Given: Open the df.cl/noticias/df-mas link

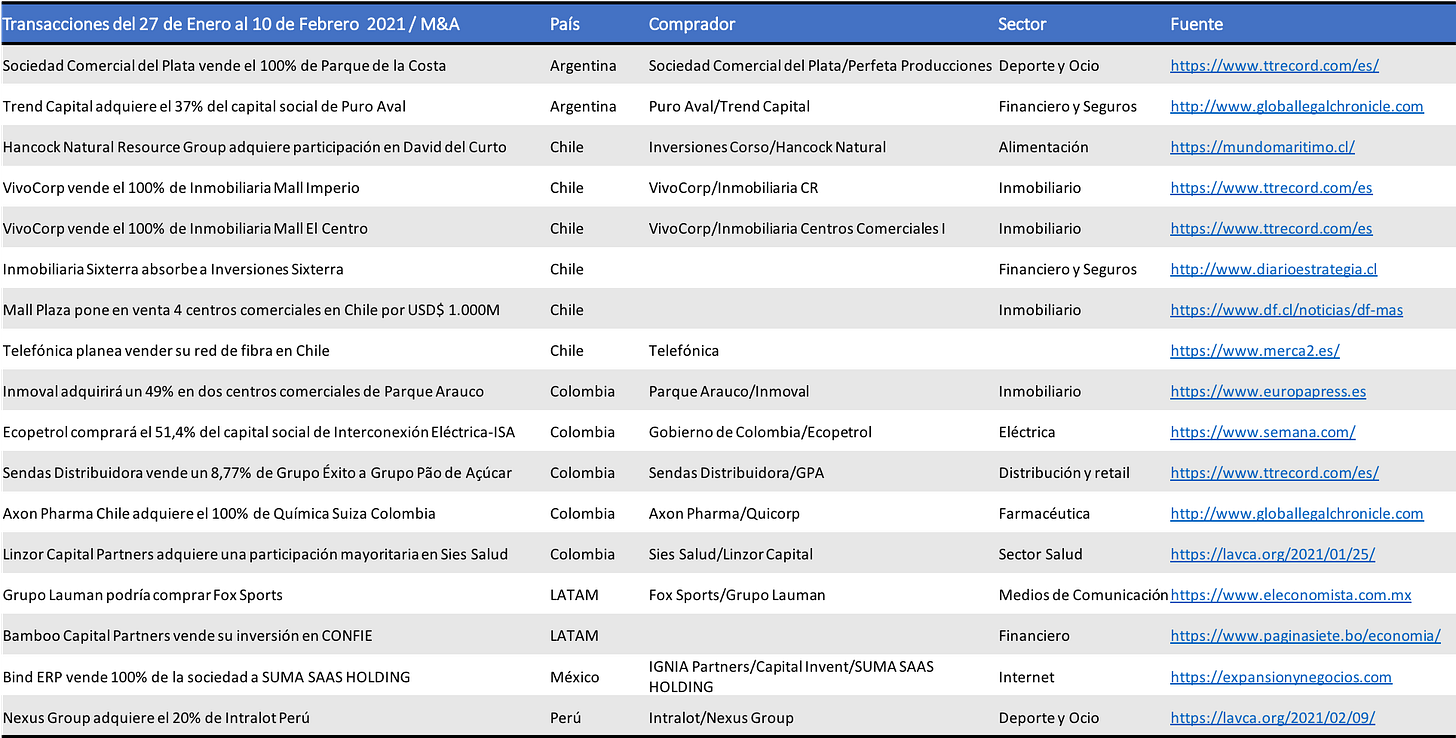Looking at the screenshot, I should (1286, 310).
